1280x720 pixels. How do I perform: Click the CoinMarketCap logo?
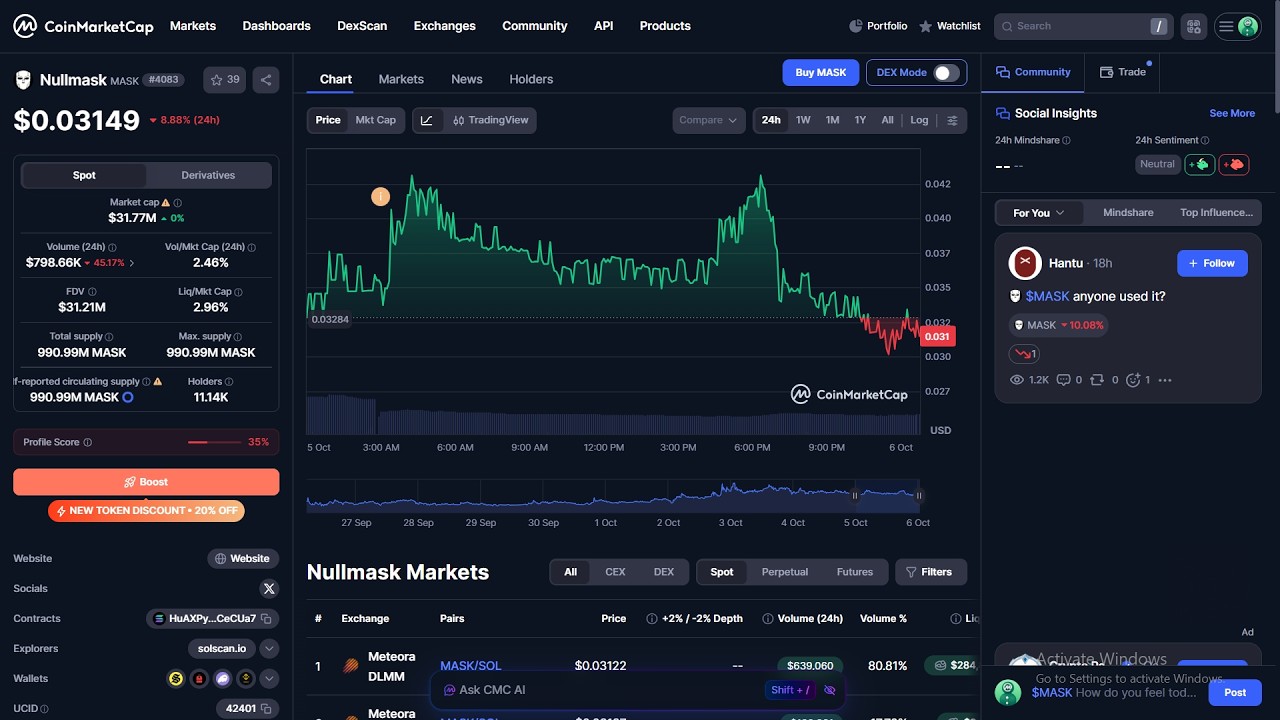(x=83, y=26)
